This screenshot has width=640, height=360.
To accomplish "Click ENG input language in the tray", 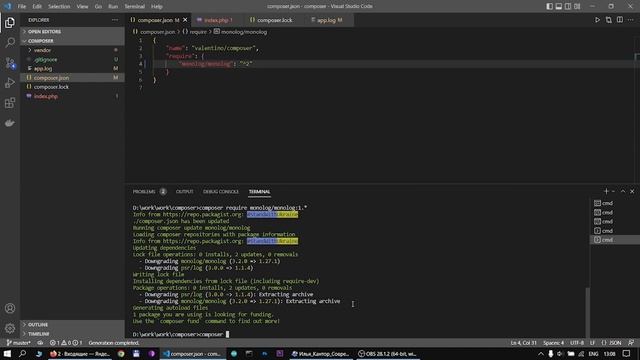I will pos(593,353).
